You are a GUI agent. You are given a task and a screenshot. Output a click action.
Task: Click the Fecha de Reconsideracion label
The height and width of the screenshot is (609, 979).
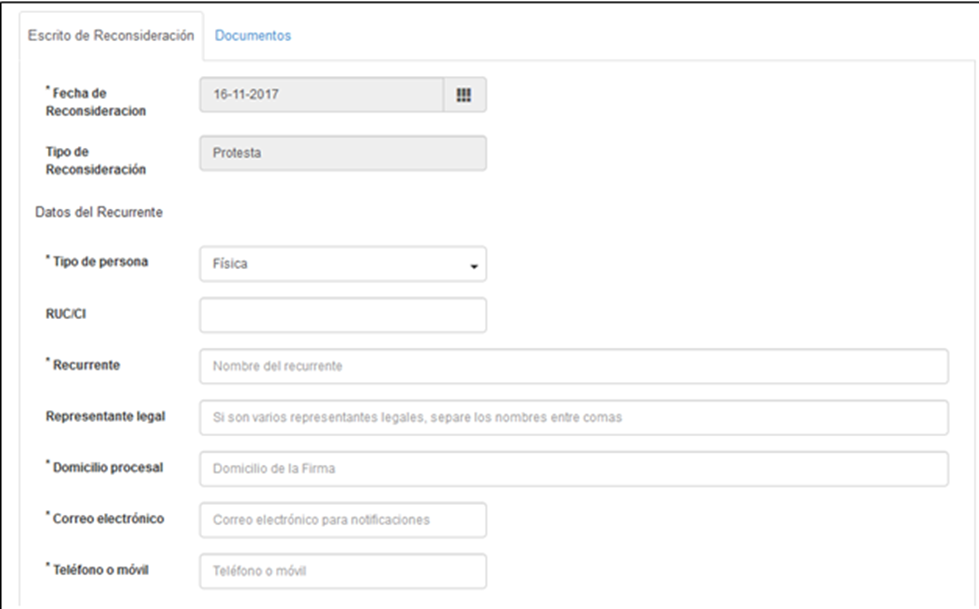(x=96, y=102)
